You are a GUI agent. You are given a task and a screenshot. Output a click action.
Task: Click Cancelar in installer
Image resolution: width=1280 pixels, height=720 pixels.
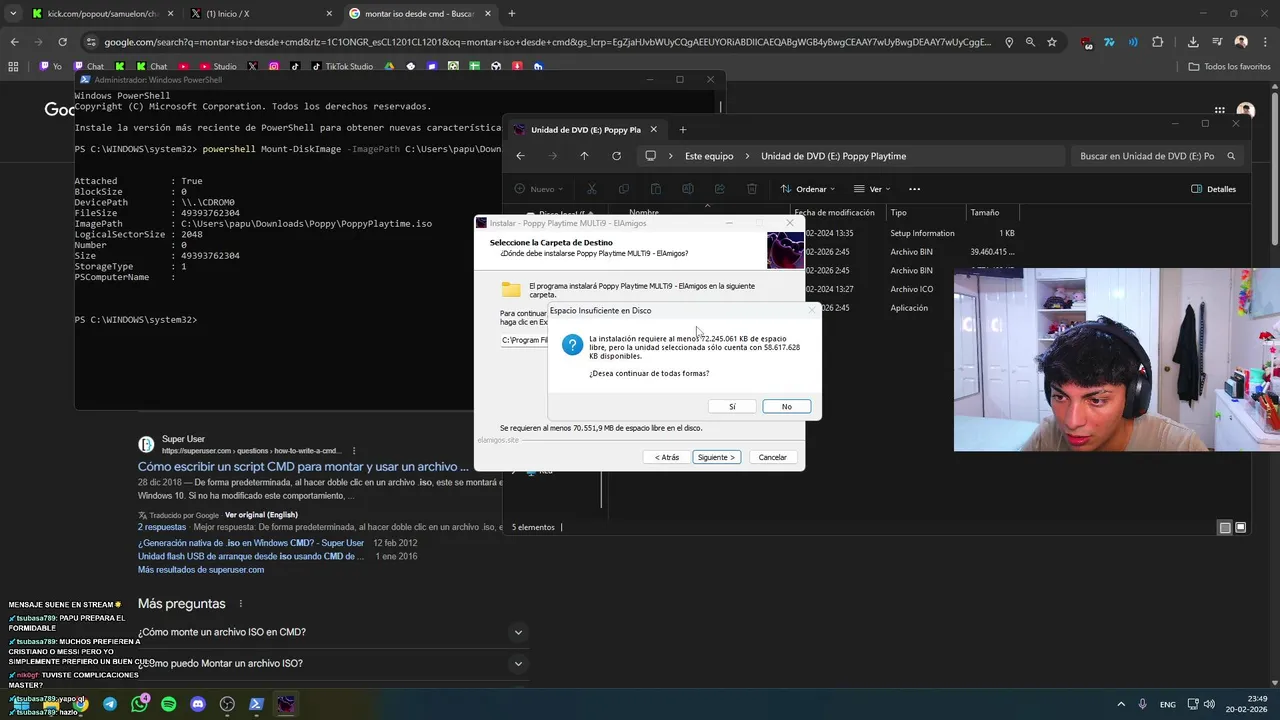point(772,457)
